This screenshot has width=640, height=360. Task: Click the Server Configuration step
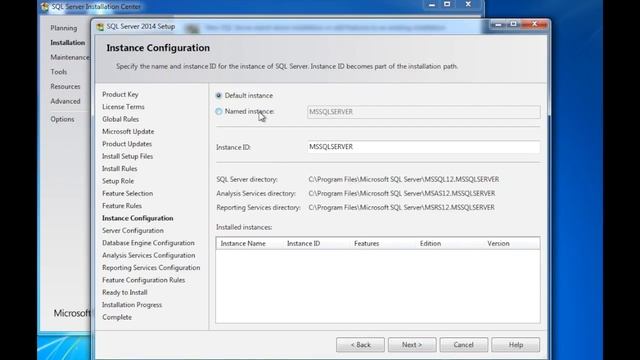click(133, 231)
